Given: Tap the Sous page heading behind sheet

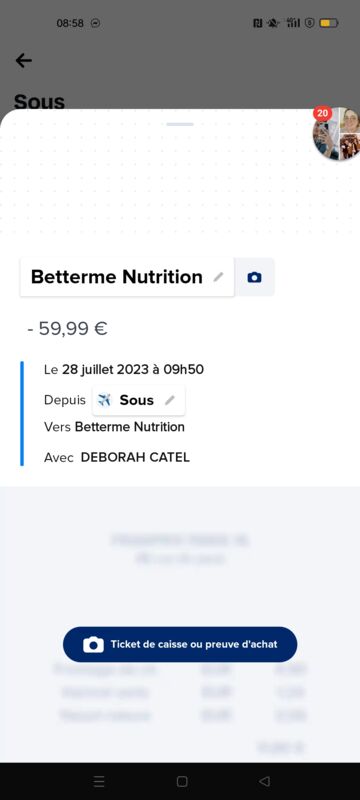Looking at the screenshot, I should point(39,101).
